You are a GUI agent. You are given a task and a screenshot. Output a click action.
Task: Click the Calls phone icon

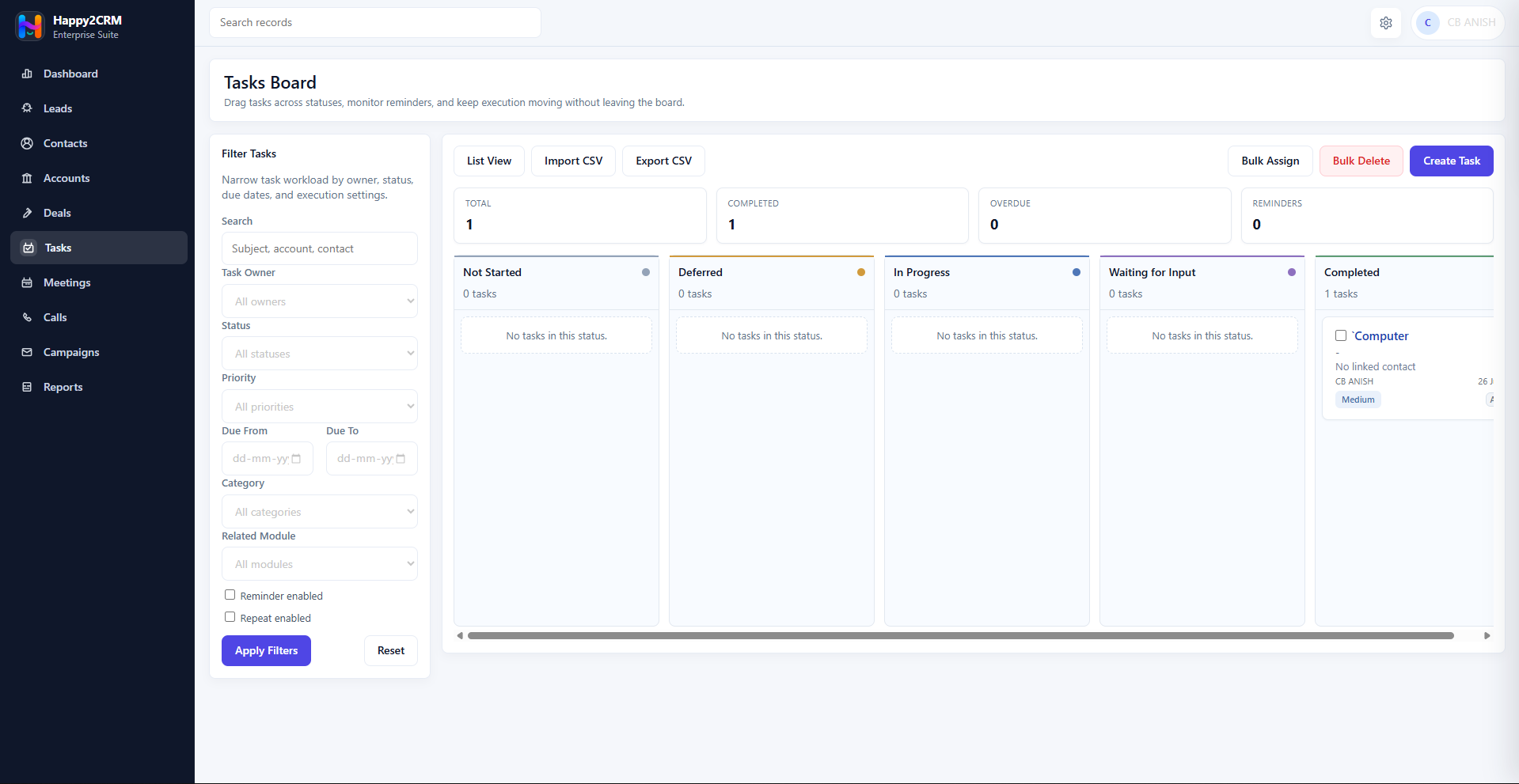[27, 317]
